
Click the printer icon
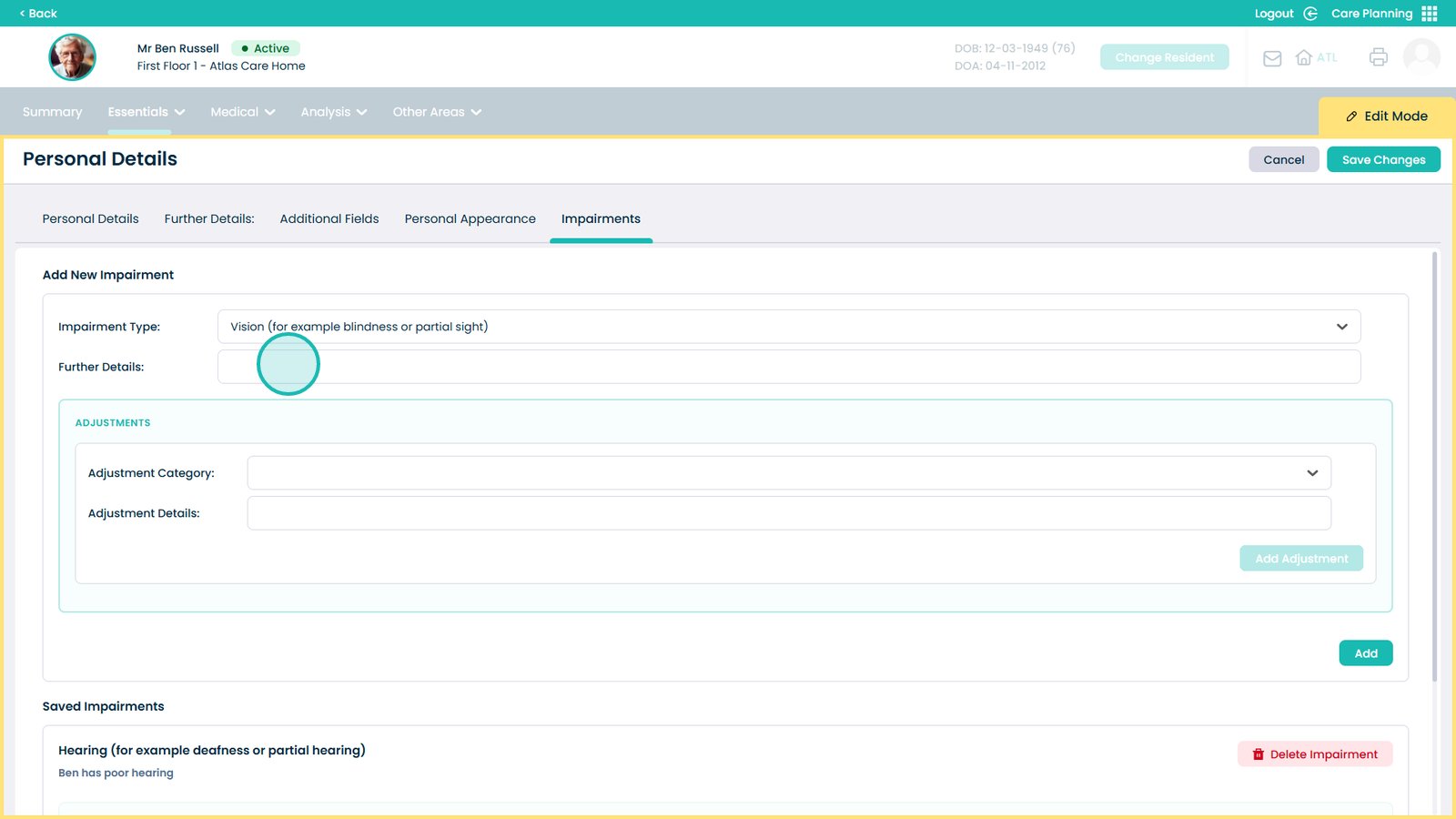click(x=1378, y=57)
